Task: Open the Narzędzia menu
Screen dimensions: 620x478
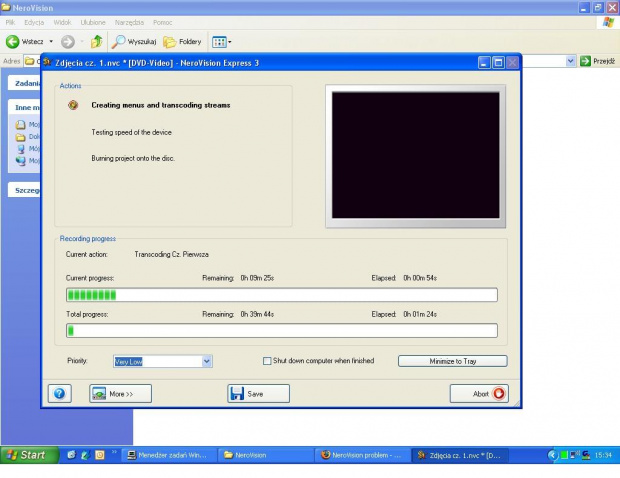Action: (x=129, y=23)
